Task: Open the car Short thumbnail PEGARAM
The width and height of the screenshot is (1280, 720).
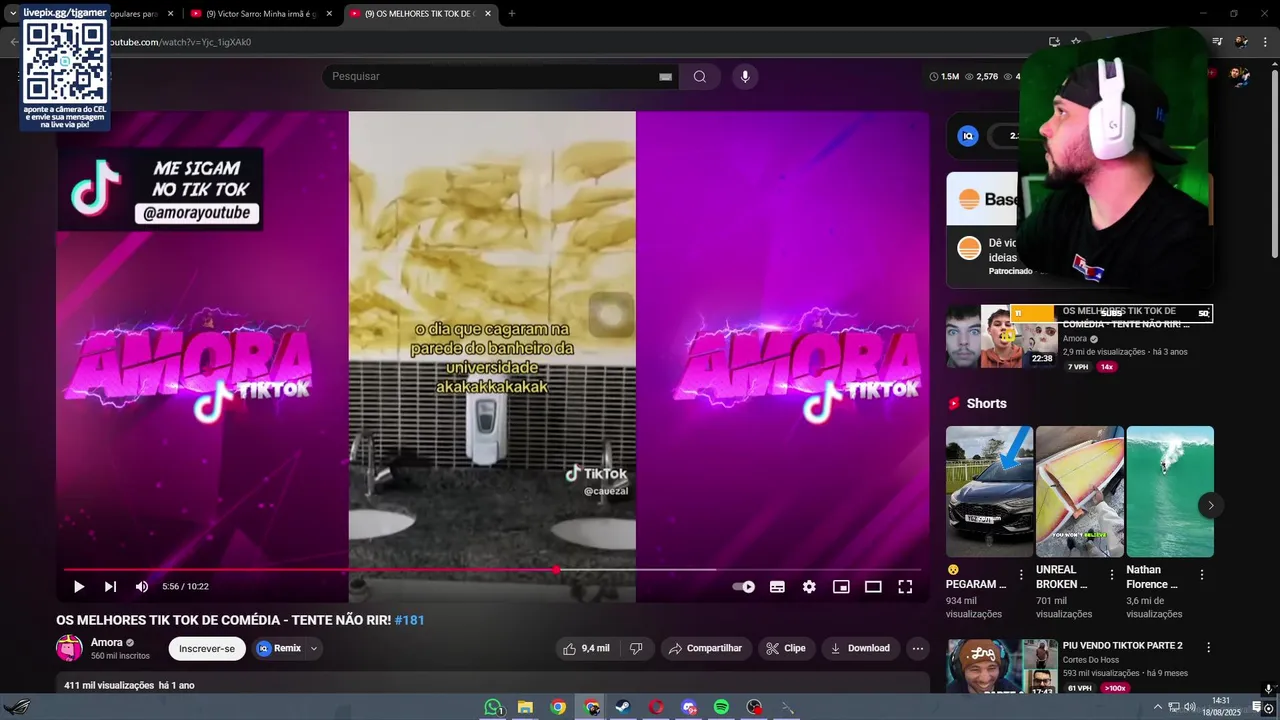Action: pos(990,492)
